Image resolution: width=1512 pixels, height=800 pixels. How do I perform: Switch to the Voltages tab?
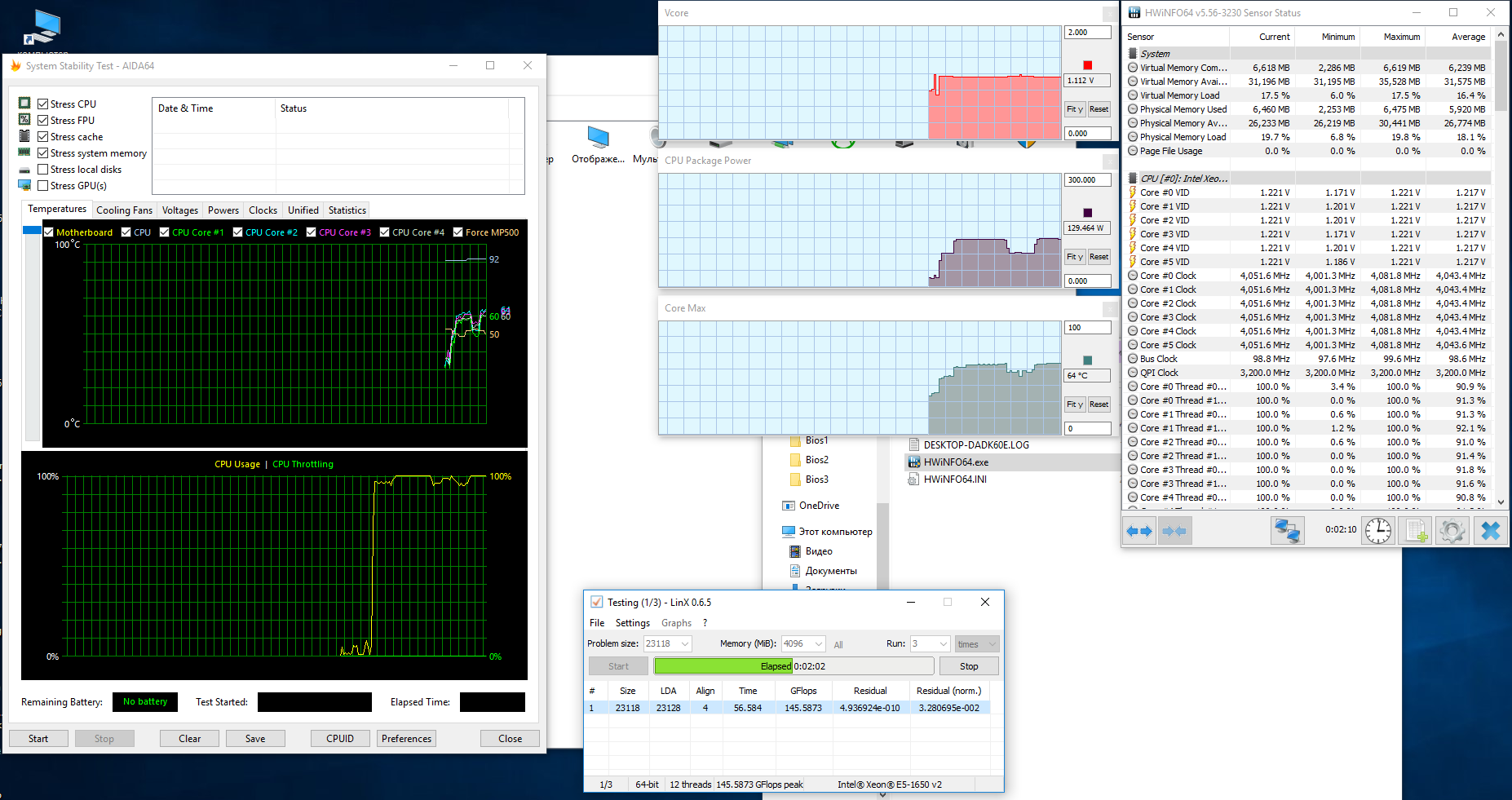[180, 210]
